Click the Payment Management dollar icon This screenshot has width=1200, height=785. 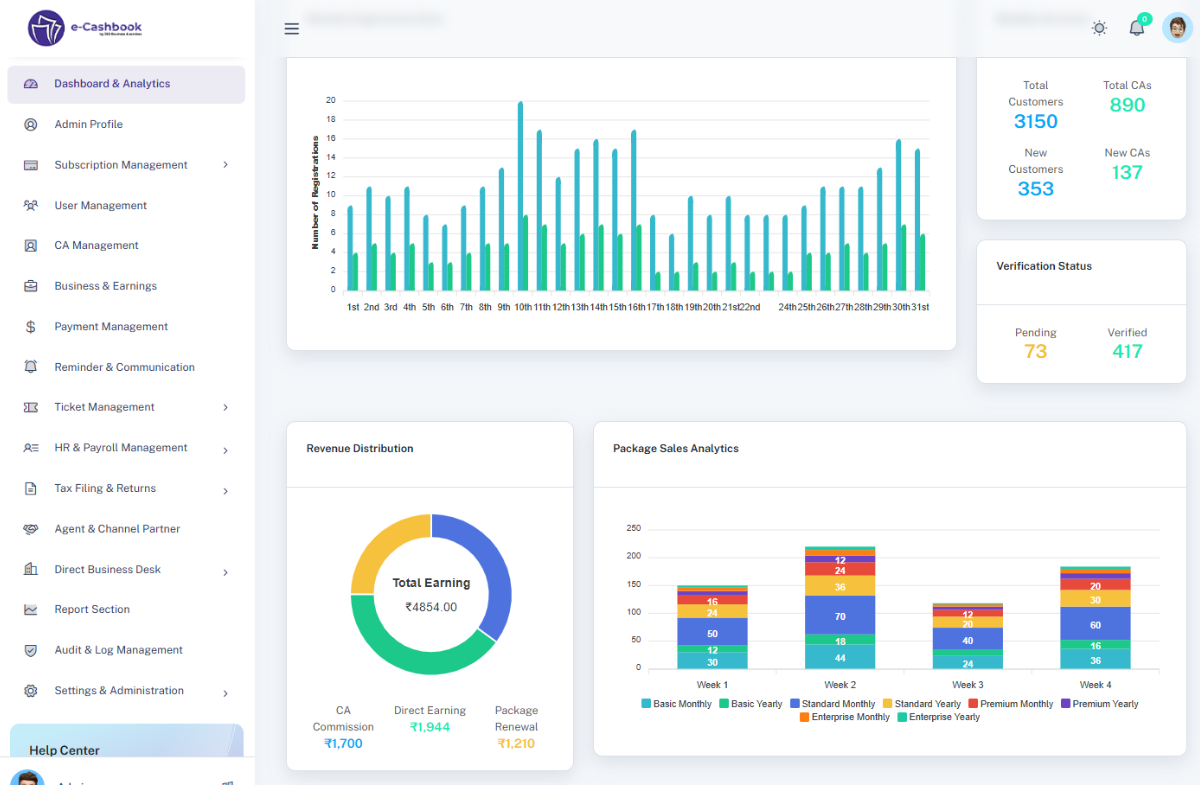click(31, 327)
